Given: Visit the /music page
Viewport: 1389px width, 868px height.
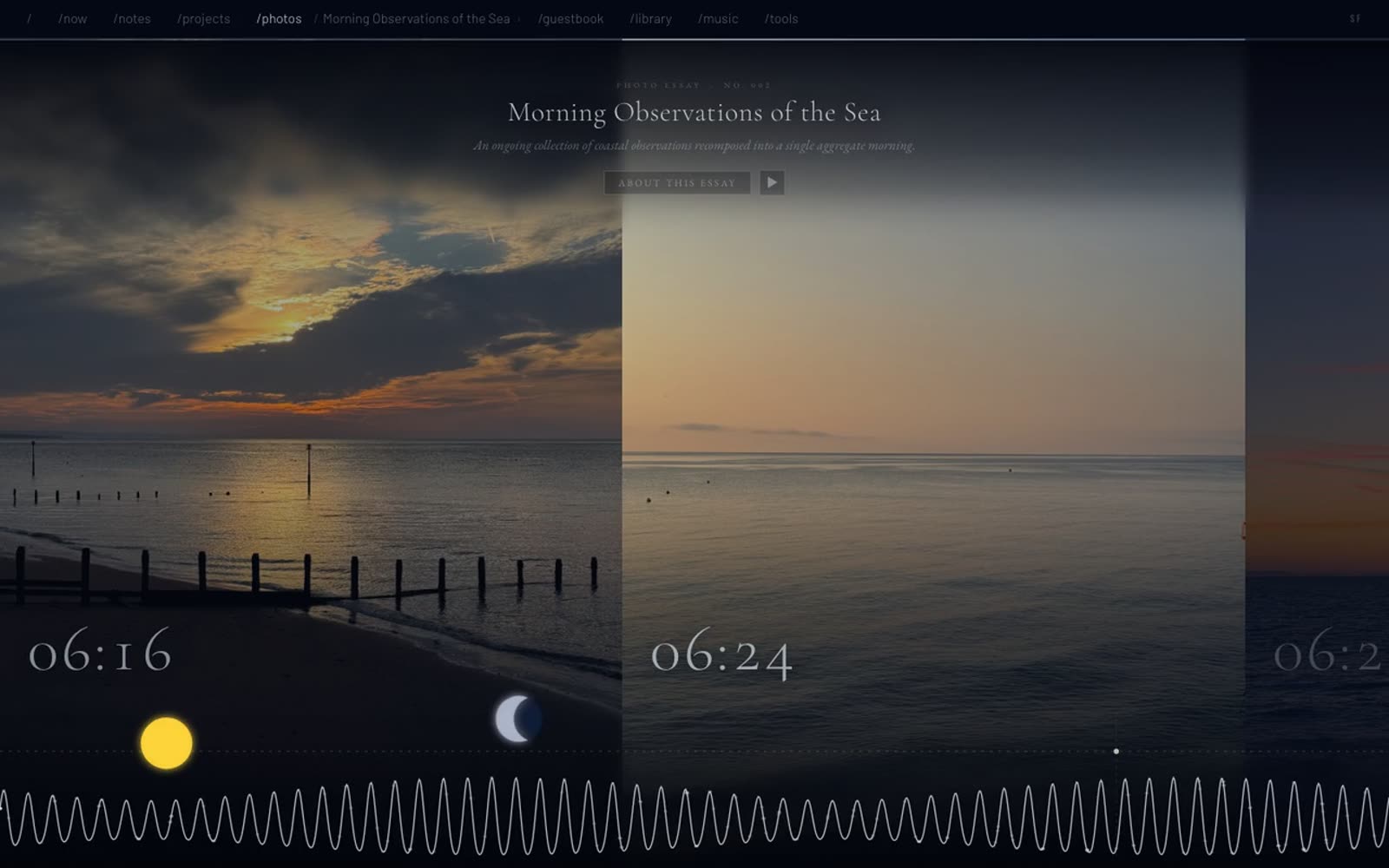Looking at the screenshot, I should [718, 18].
